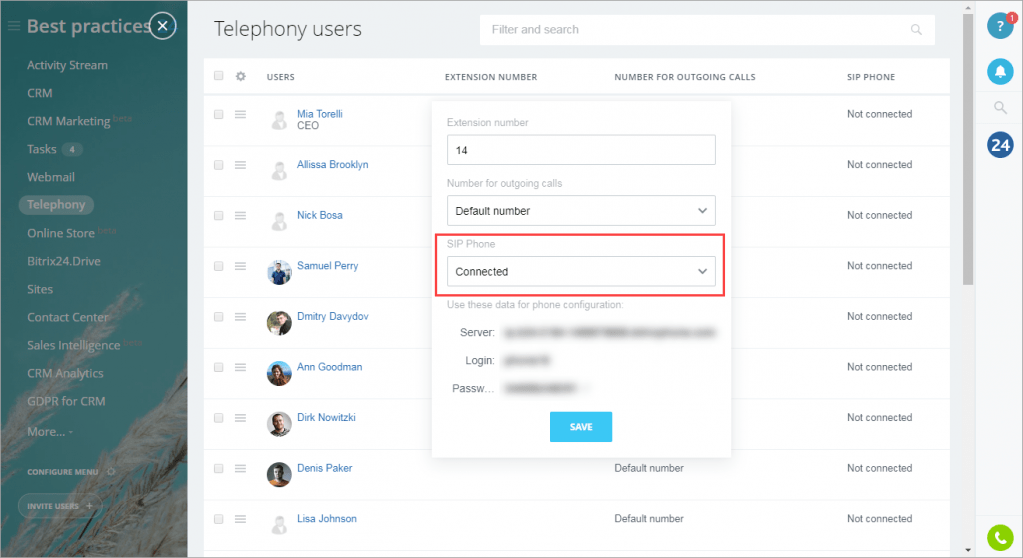Check the box for Denis Paker
The height and width of the screenshot is (558, 1023).
(x=219, y=469)
